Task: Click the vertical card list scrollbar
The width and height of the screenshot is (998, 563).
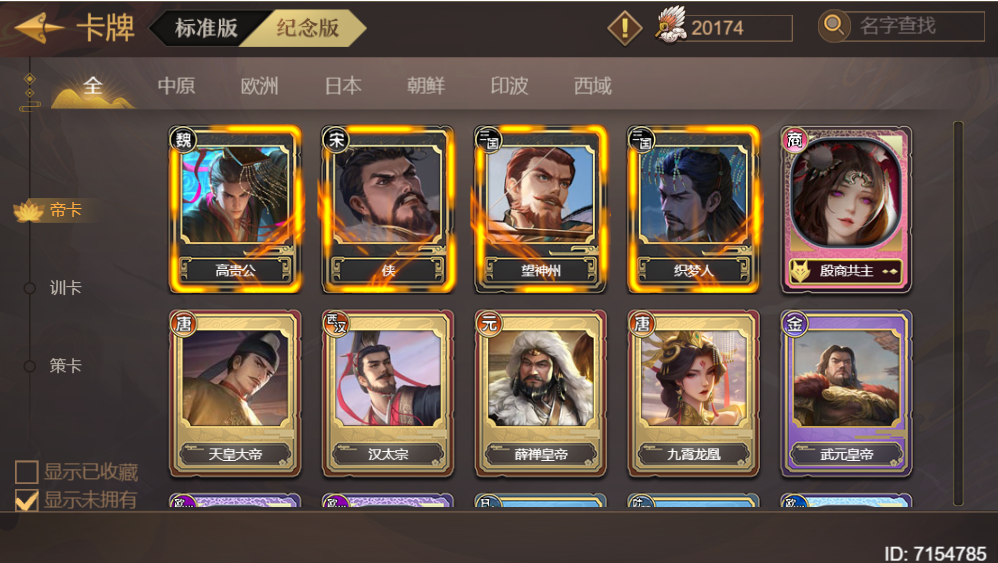Action: click(x=958, y=313)
